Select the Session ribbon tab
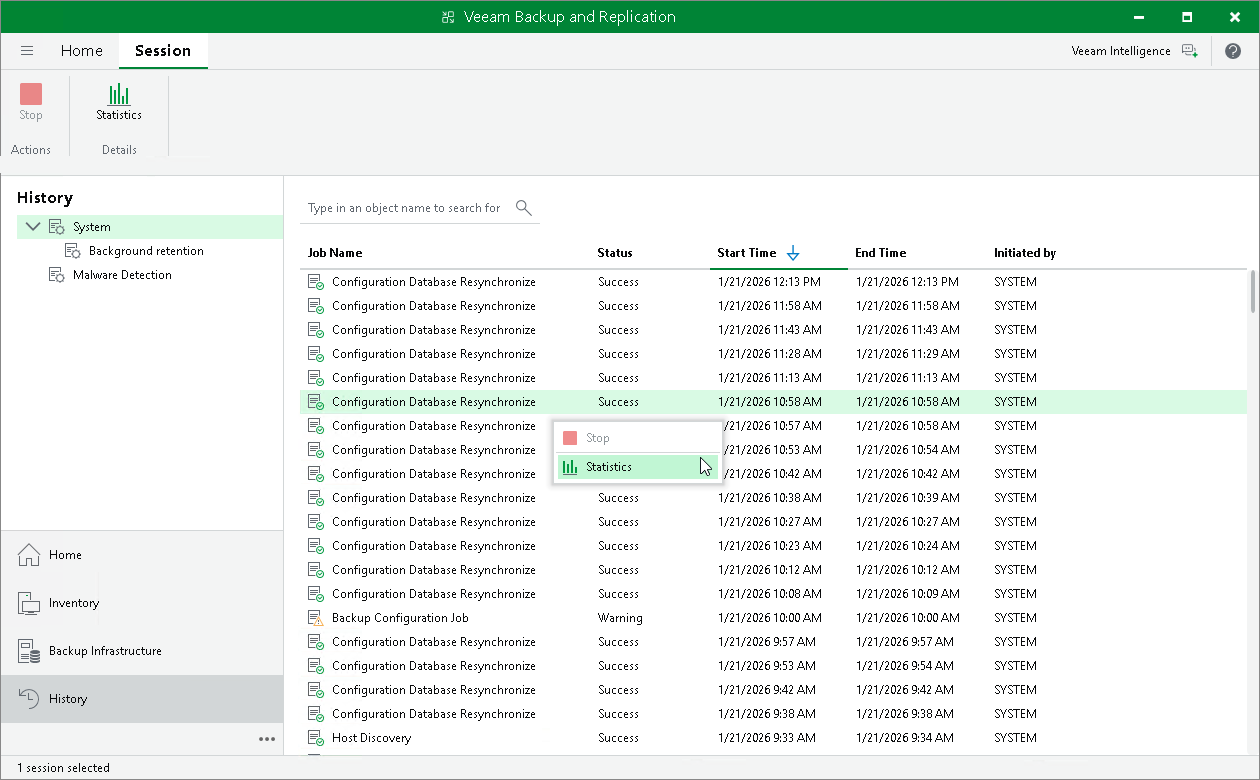 tap(163, 51)
